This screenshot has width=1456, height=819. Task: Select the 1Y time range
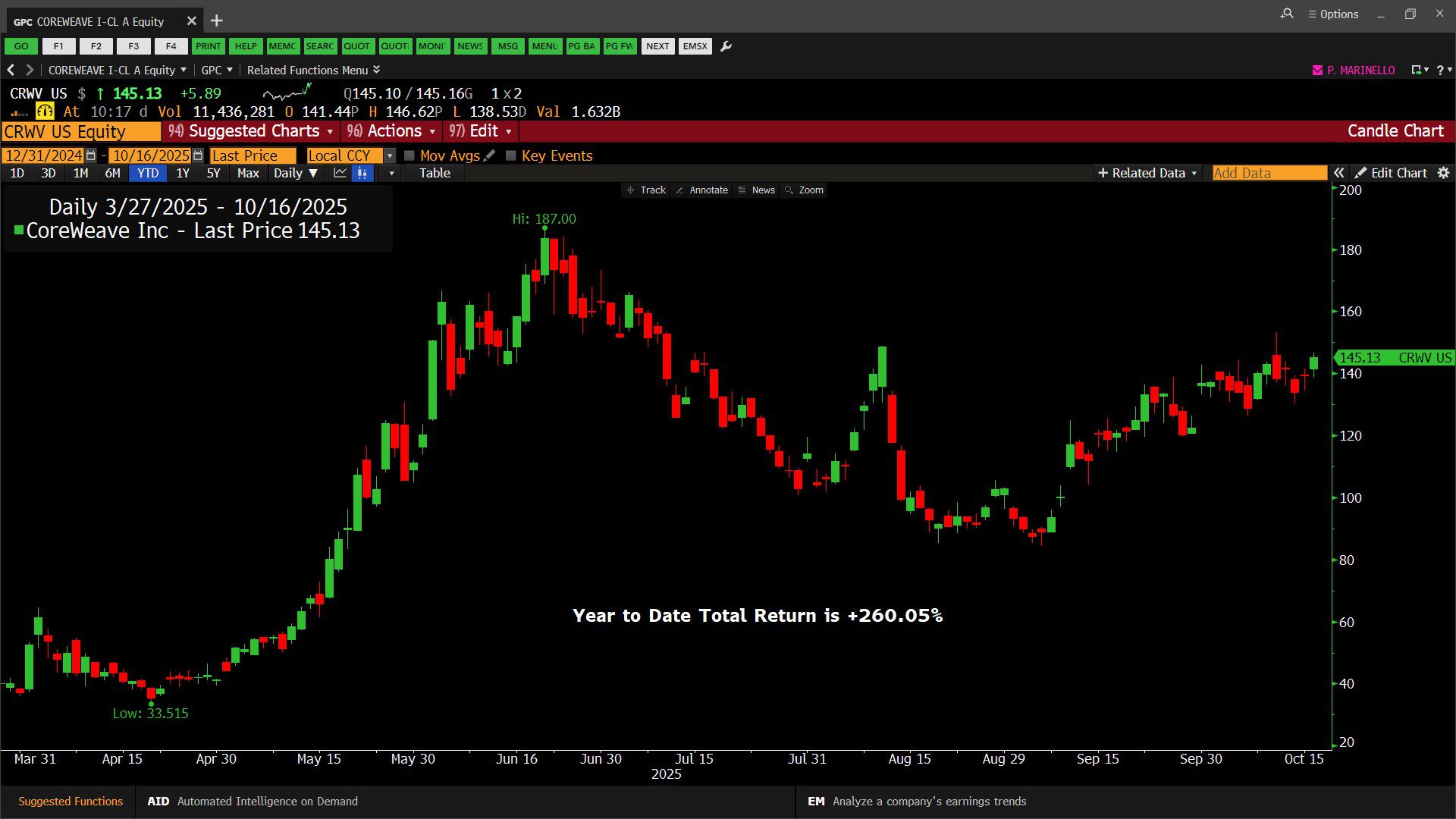[x=182, y=173]
